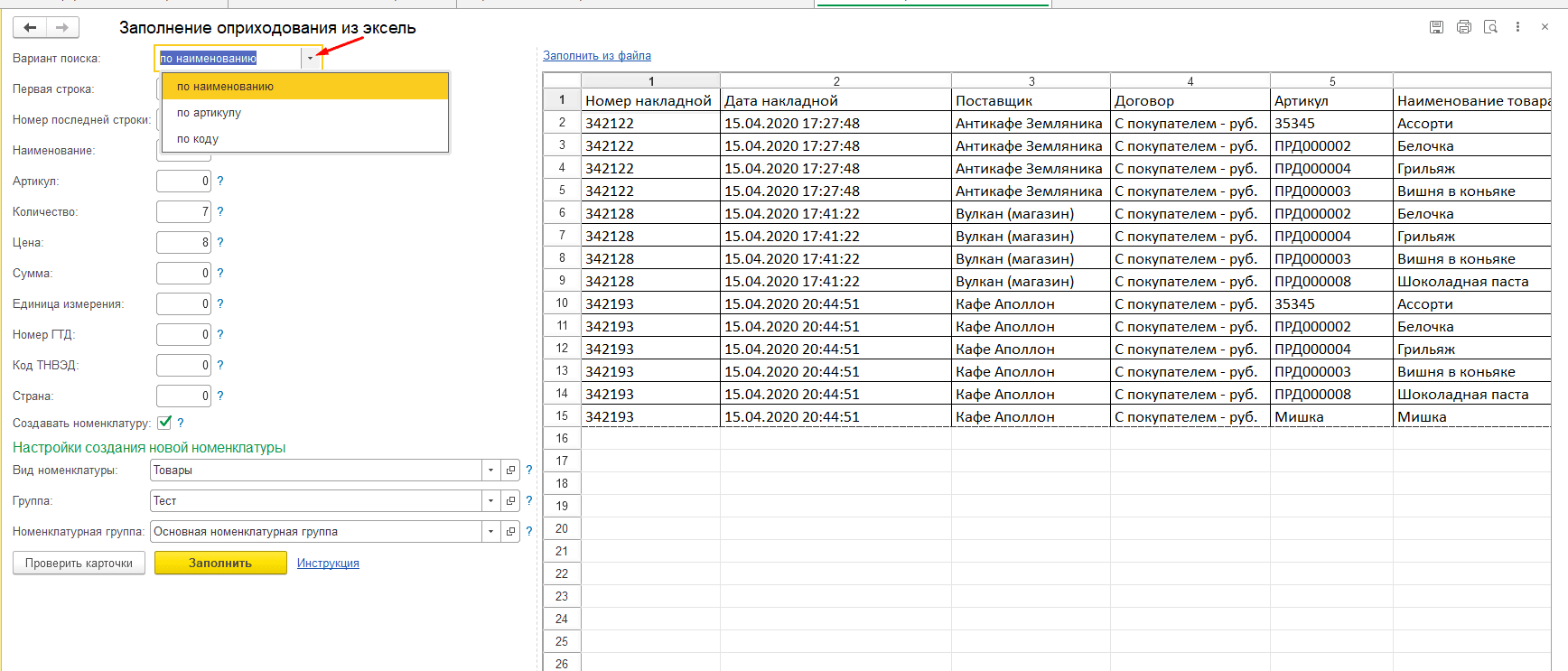Click cell '35345' in row 10
The width and height of the screenshot is (1568, 671).
(1331, 303)
